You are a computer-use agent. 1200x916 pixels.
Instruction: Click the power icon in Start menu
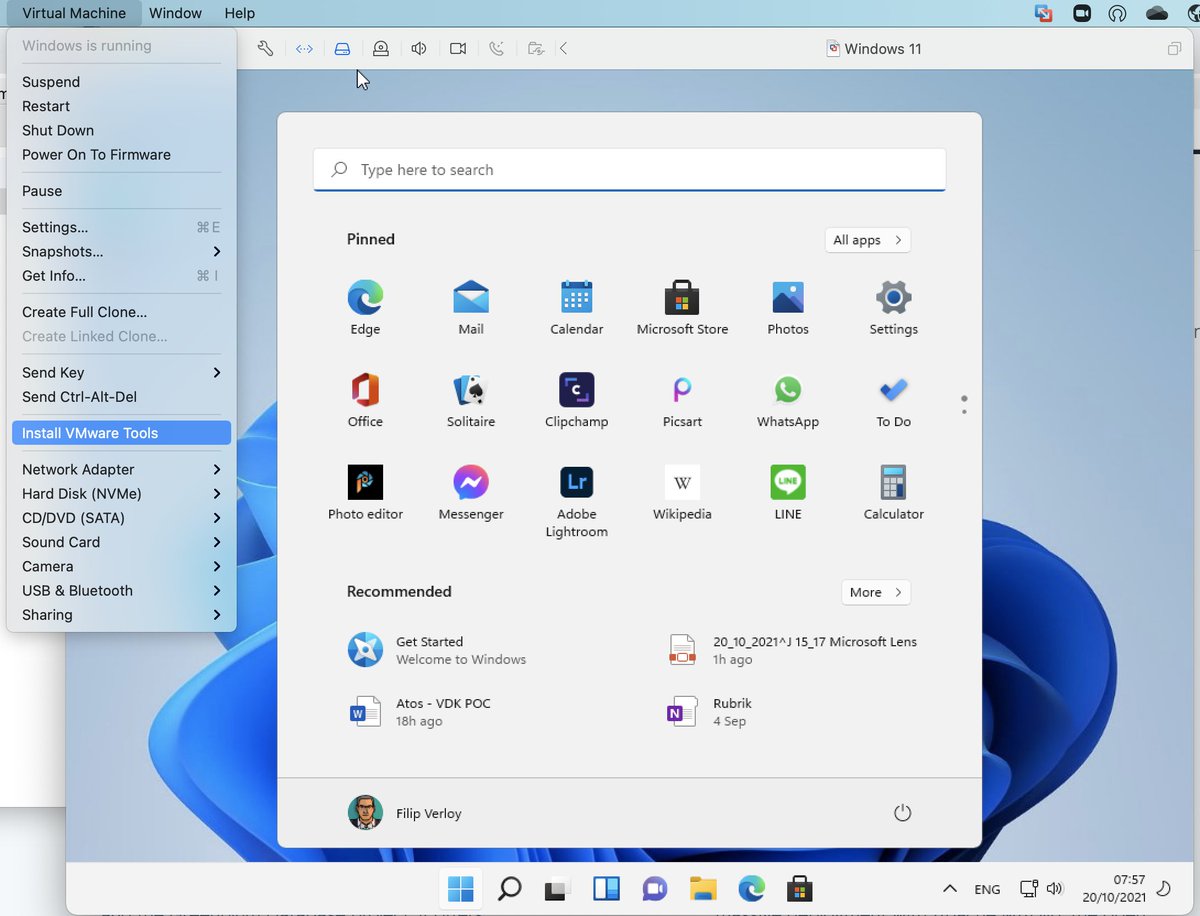[902, 813]
